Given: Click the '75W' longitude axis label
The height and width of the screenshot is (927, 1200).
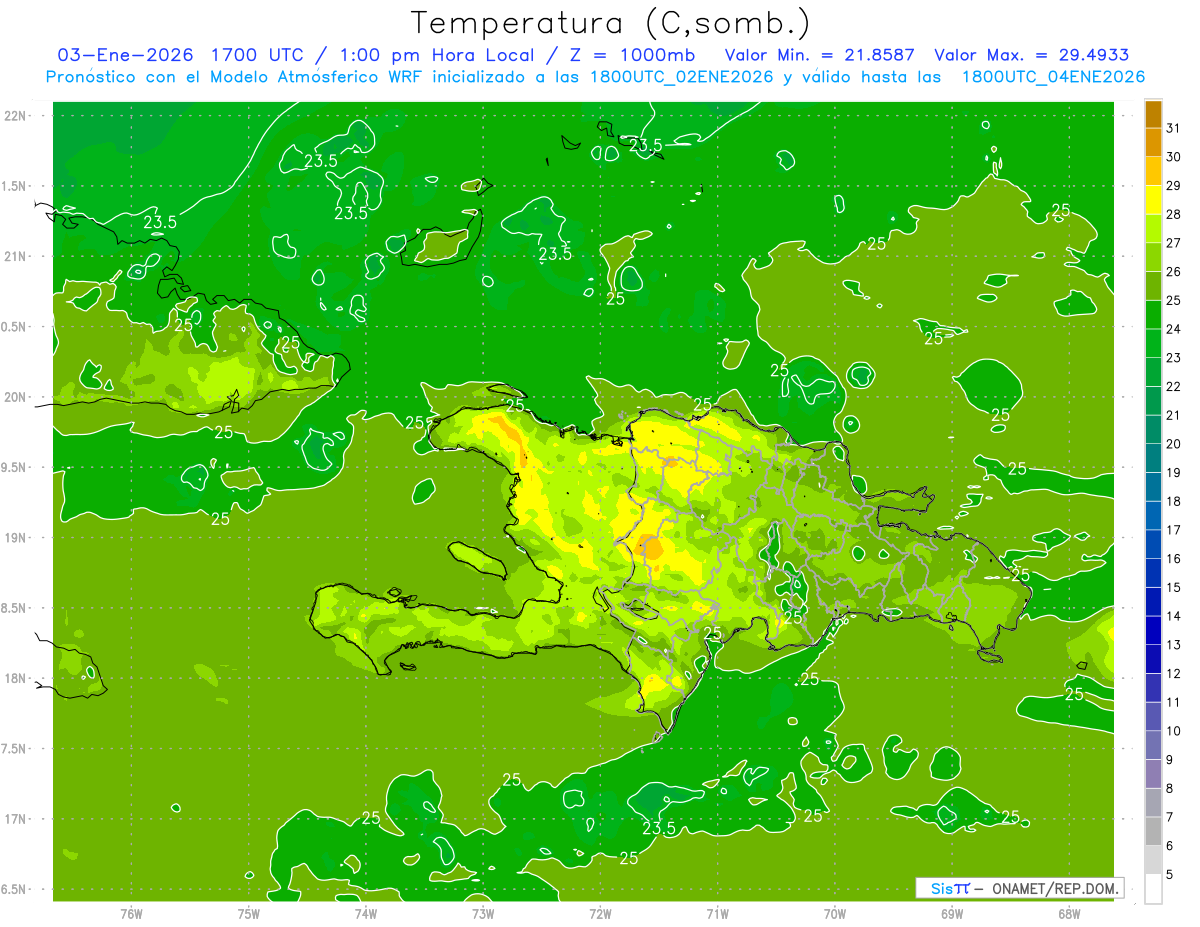Looking at the screenshot, I should pyautogui.click(x=249, y=914).
